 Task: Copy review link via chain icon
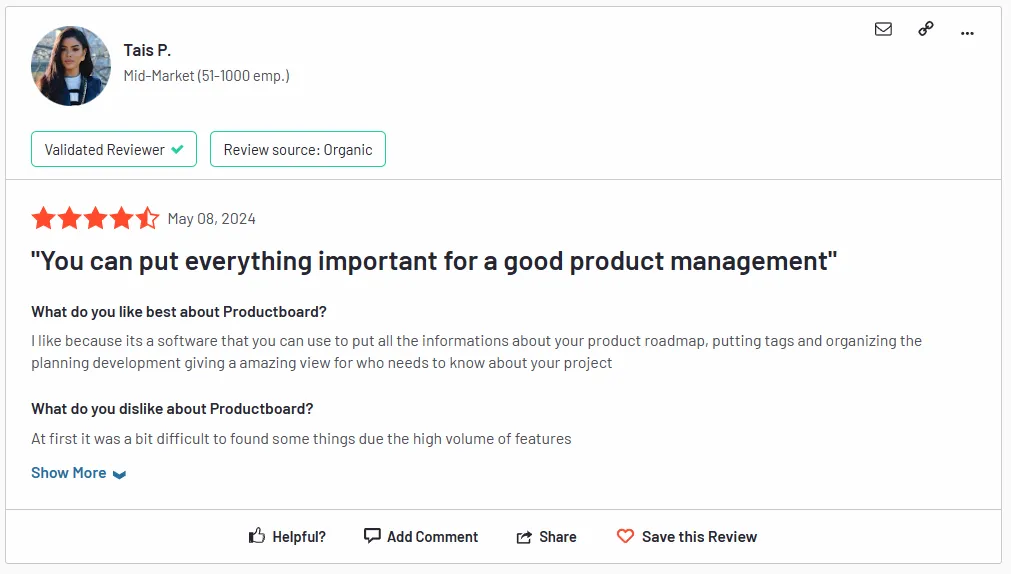point(926,29)
